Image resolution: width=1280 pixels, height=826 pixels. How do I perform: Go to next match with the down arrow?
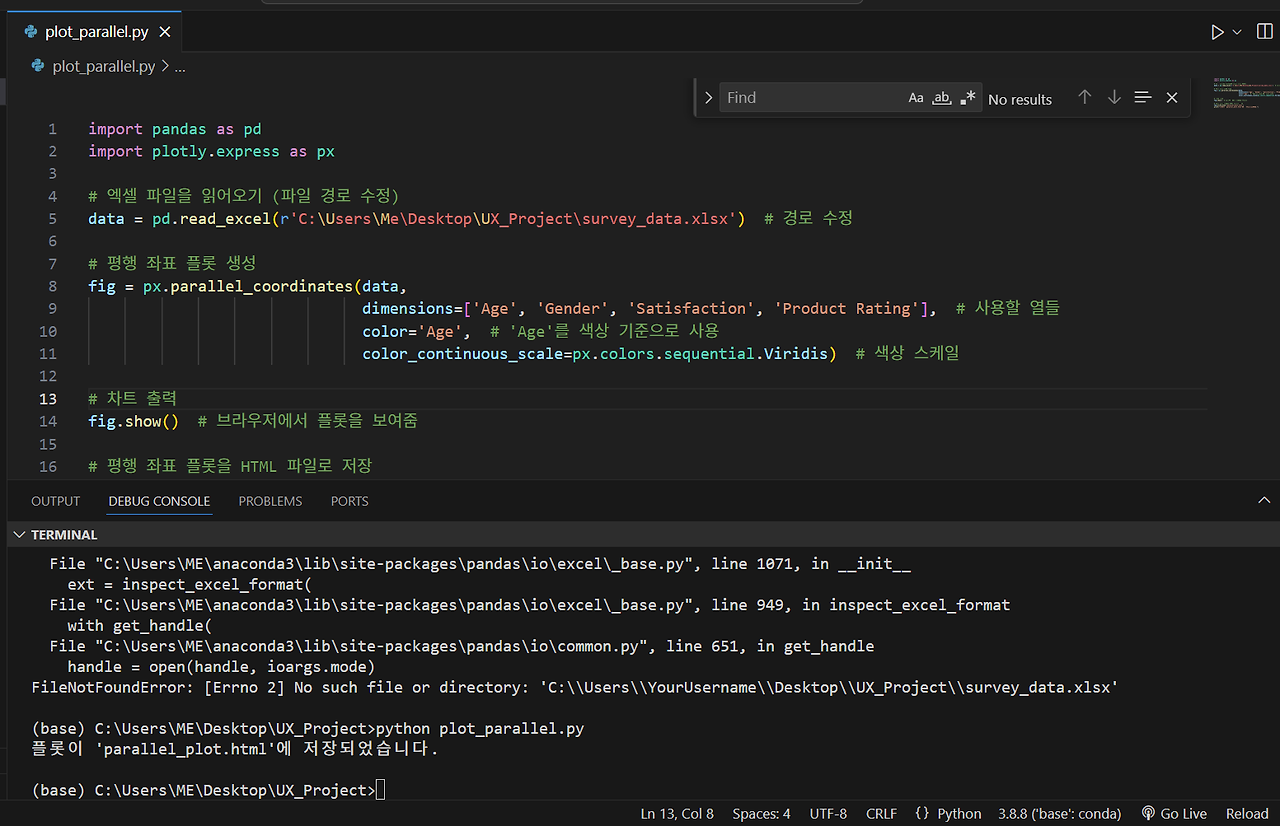[1114, 98]
